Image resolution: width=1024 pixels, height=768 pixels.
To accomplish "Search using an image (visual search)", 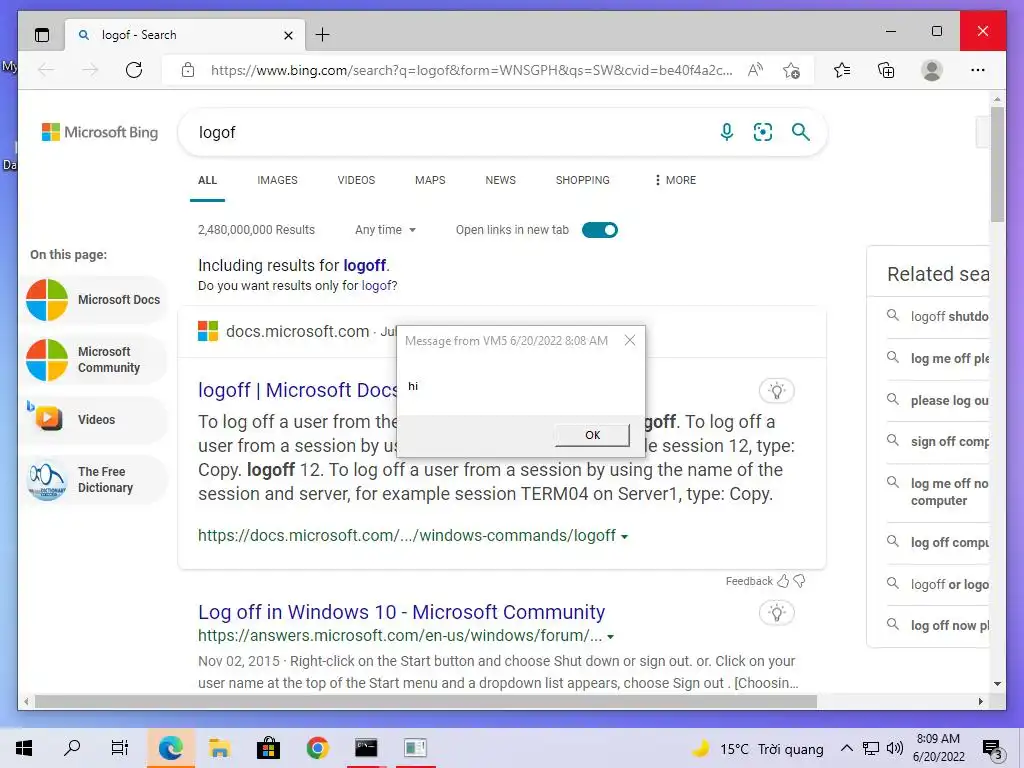I will coord(763,132).
